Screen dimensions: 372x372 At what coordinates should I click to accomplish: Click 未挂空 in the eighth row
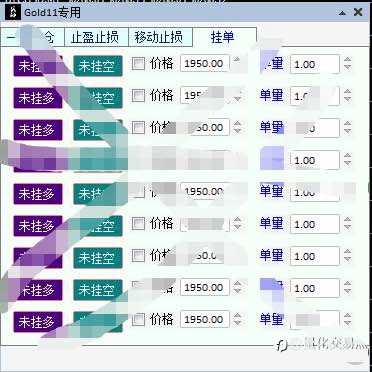pos(98,290)
